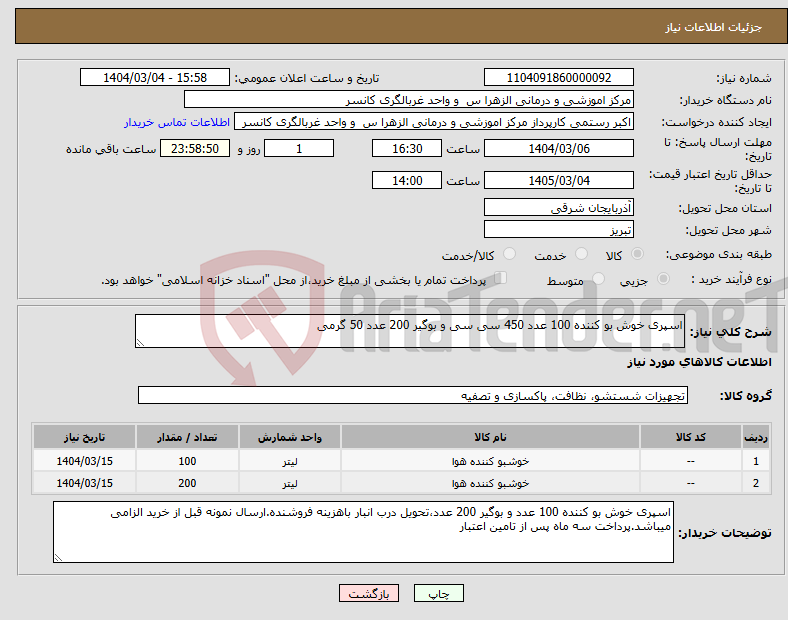Click the city field تبریز

coord(559,230)
